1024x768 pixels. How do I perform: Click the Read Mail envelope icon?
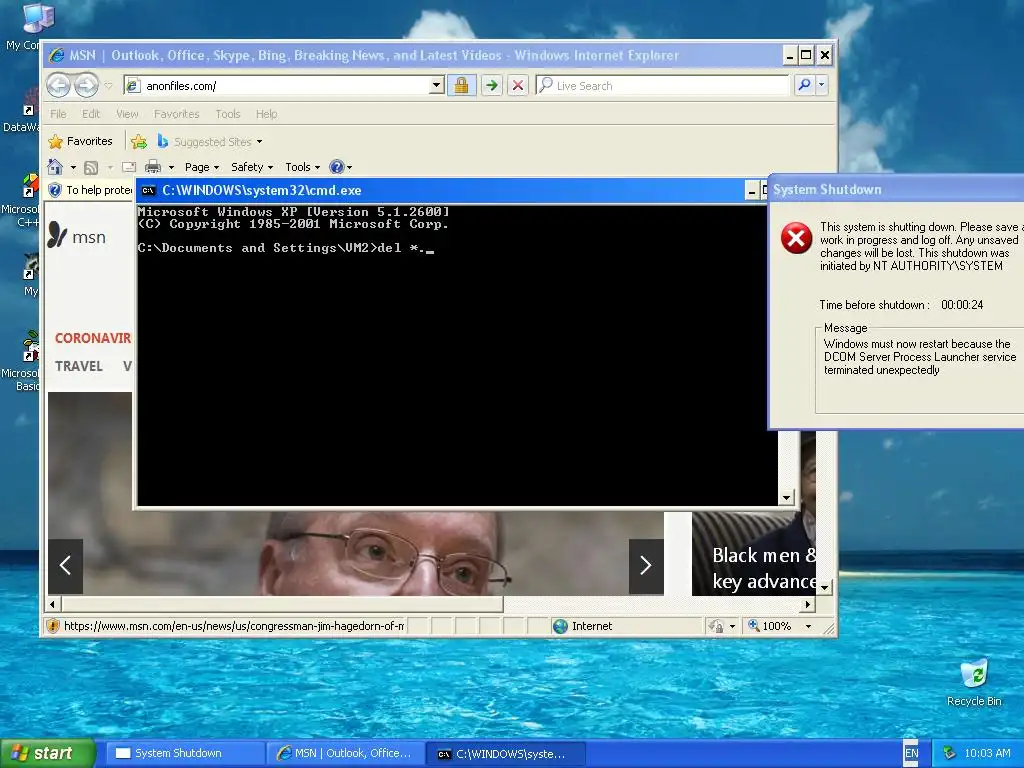click(x=129, y=167)
